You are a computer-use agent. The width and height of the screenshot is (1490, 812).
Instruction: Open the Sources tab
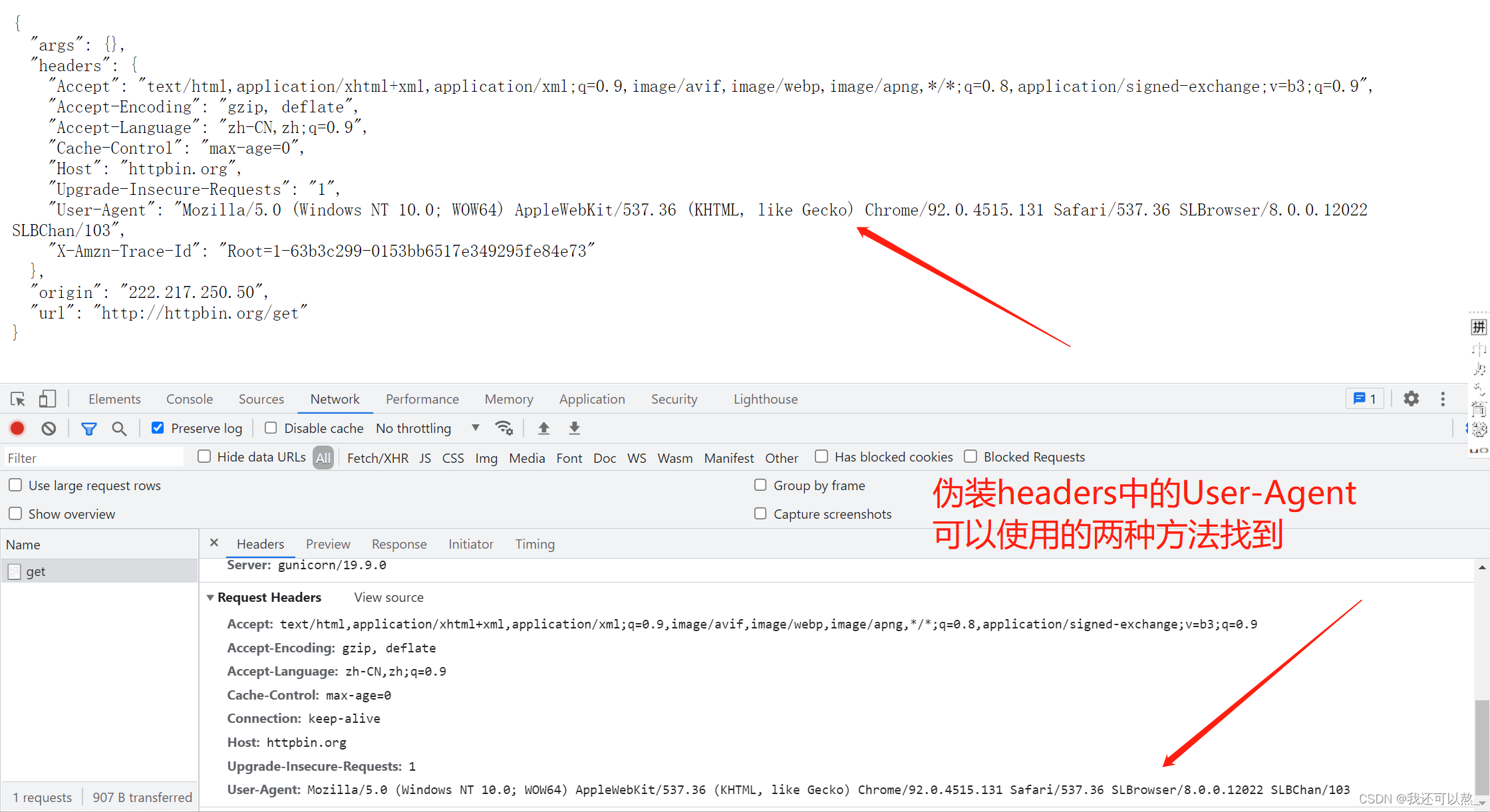pos(261,399)
